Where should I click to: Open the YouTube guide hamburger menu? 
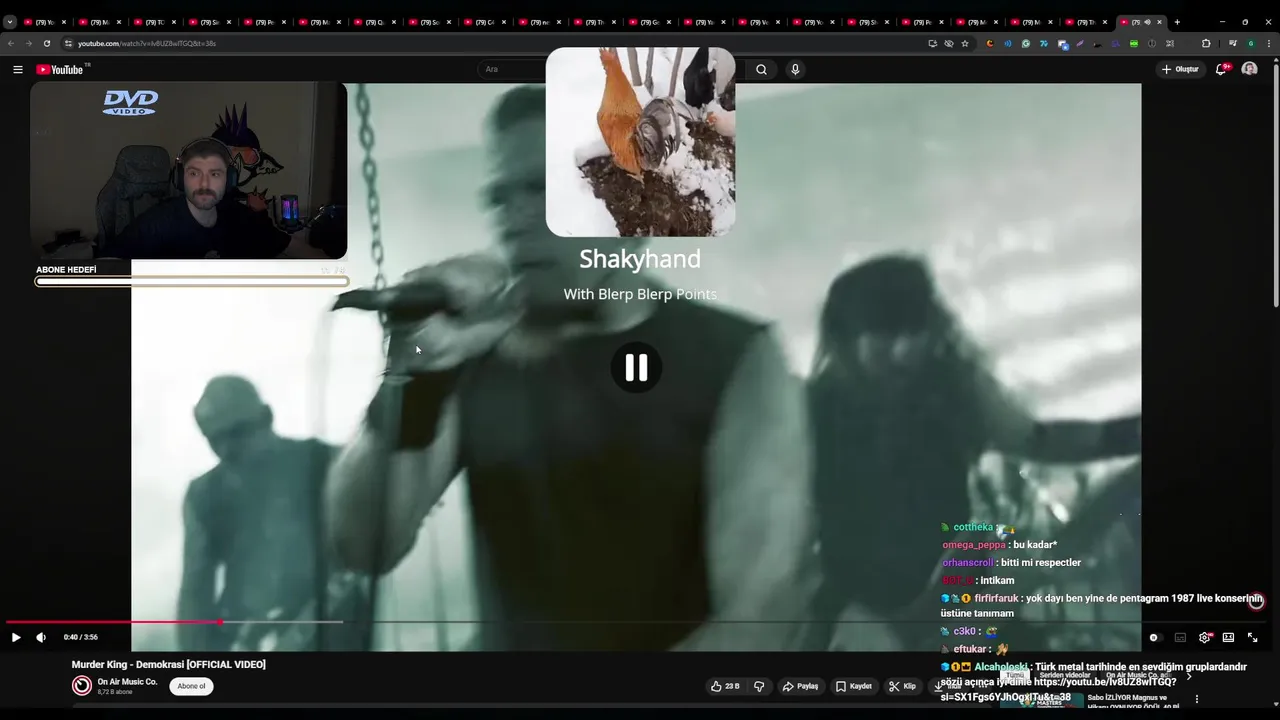17,69
